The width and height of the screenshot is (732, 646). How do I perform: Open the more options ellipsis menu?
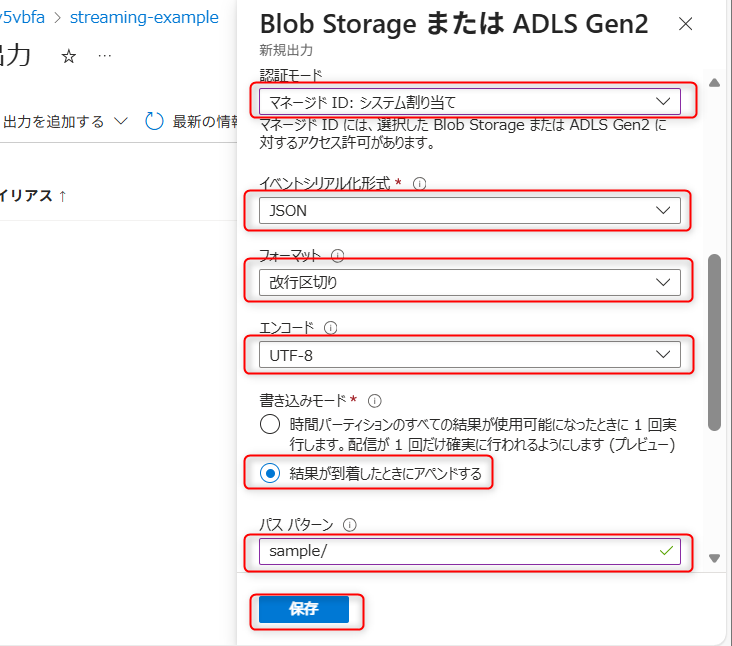tap(105, 56)
